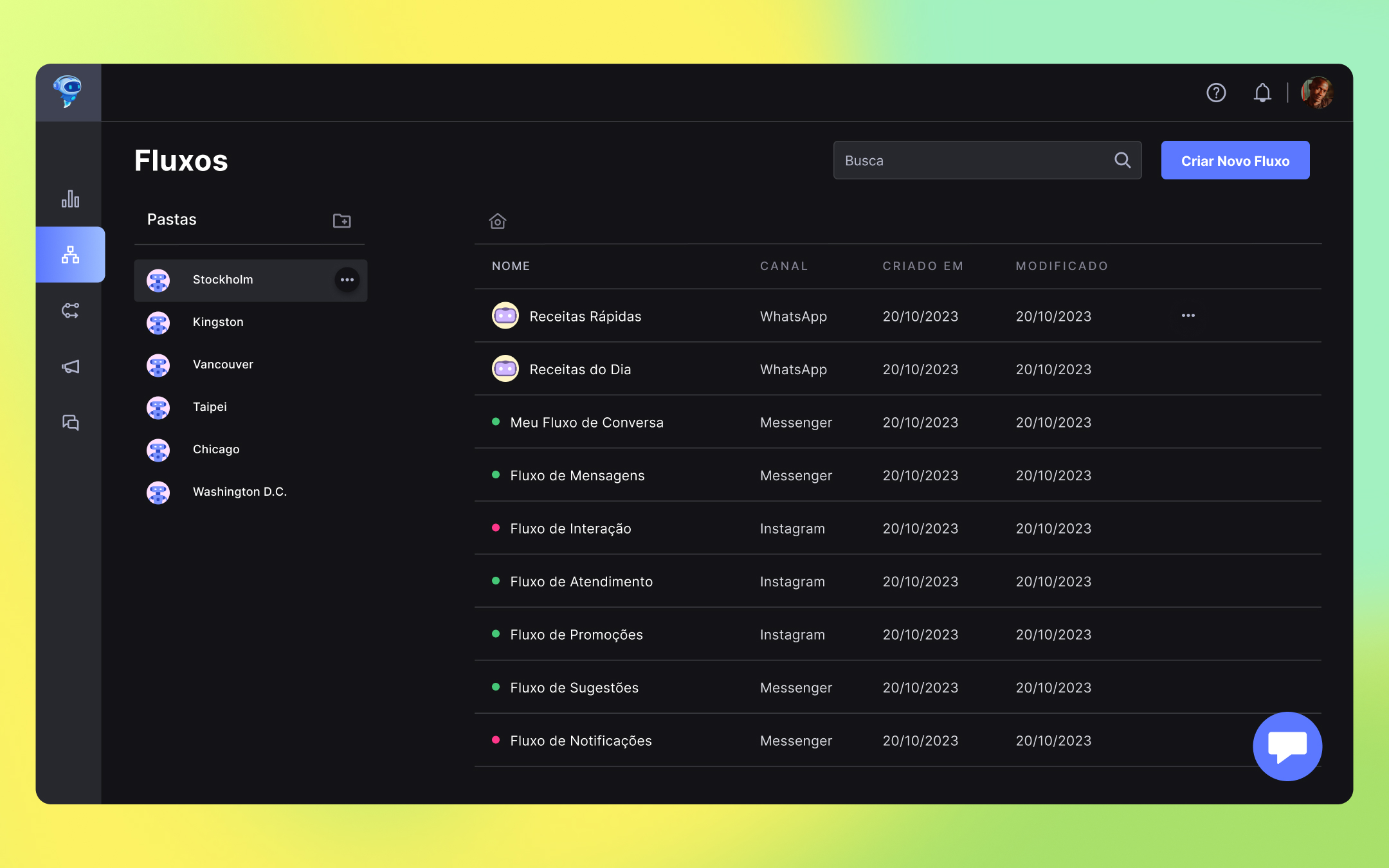This screenshot has height=868, width=1389.
Task: Click red status dot of Fluxo de Interação
Action: pyautogui.click(x=496, y=527)
